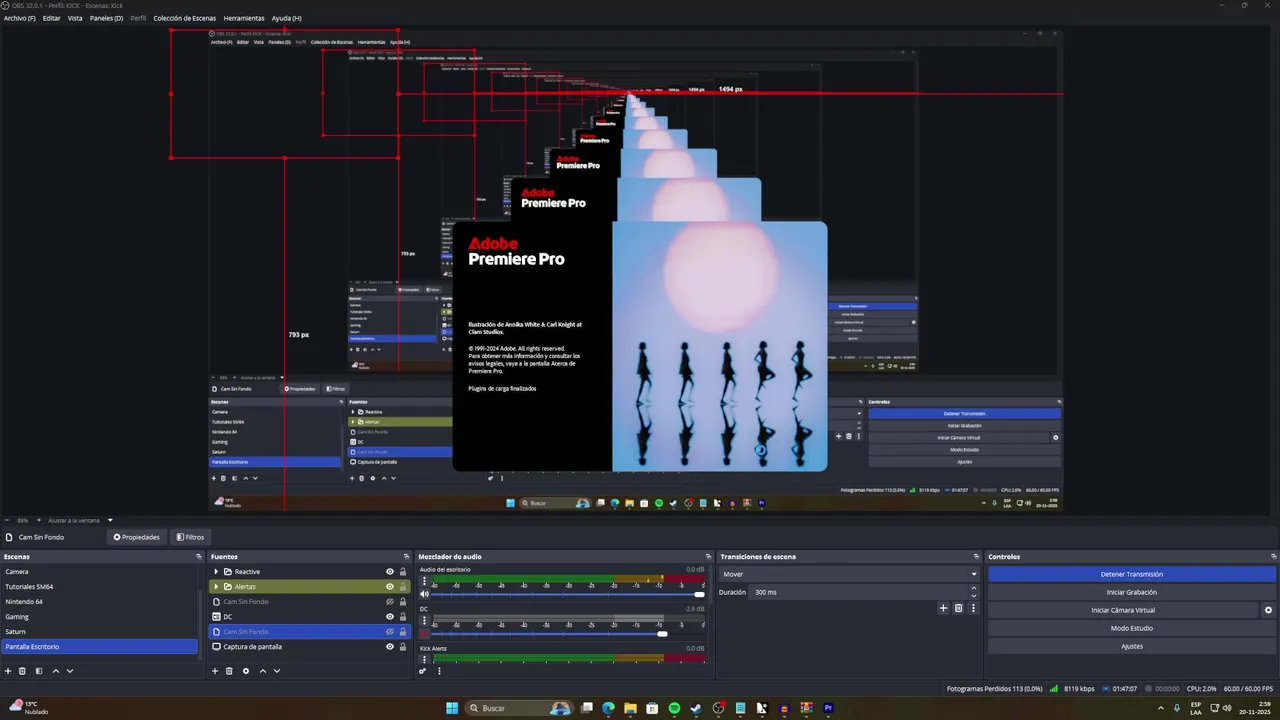This screenshot has width=1280, height=720.
Task: Toggle lock on Reactive source
Action: [403, 572]
